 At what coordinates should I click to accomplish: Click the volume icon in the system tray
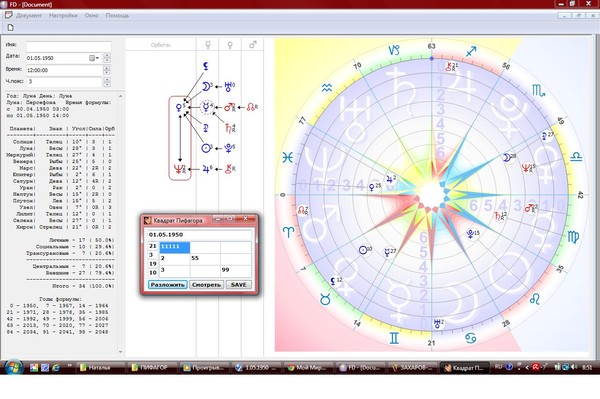coord(574,367)
